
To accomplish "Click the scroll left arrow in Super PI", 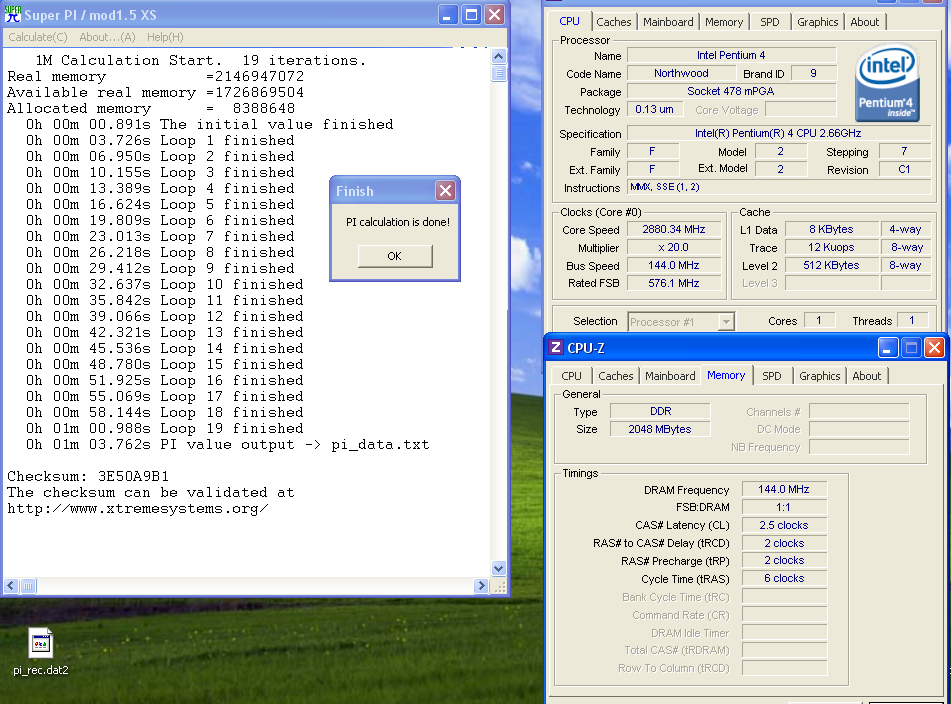I will (11, 586).
